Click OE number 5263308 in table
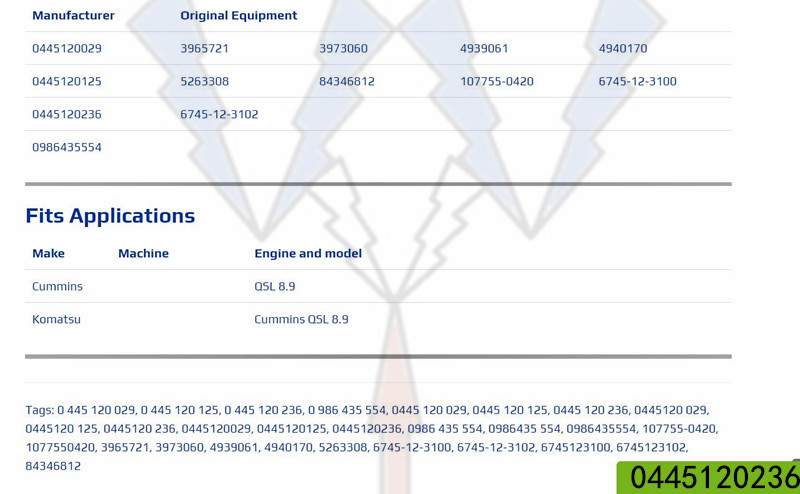Screen dimensions: 800x494 (204, 81)
